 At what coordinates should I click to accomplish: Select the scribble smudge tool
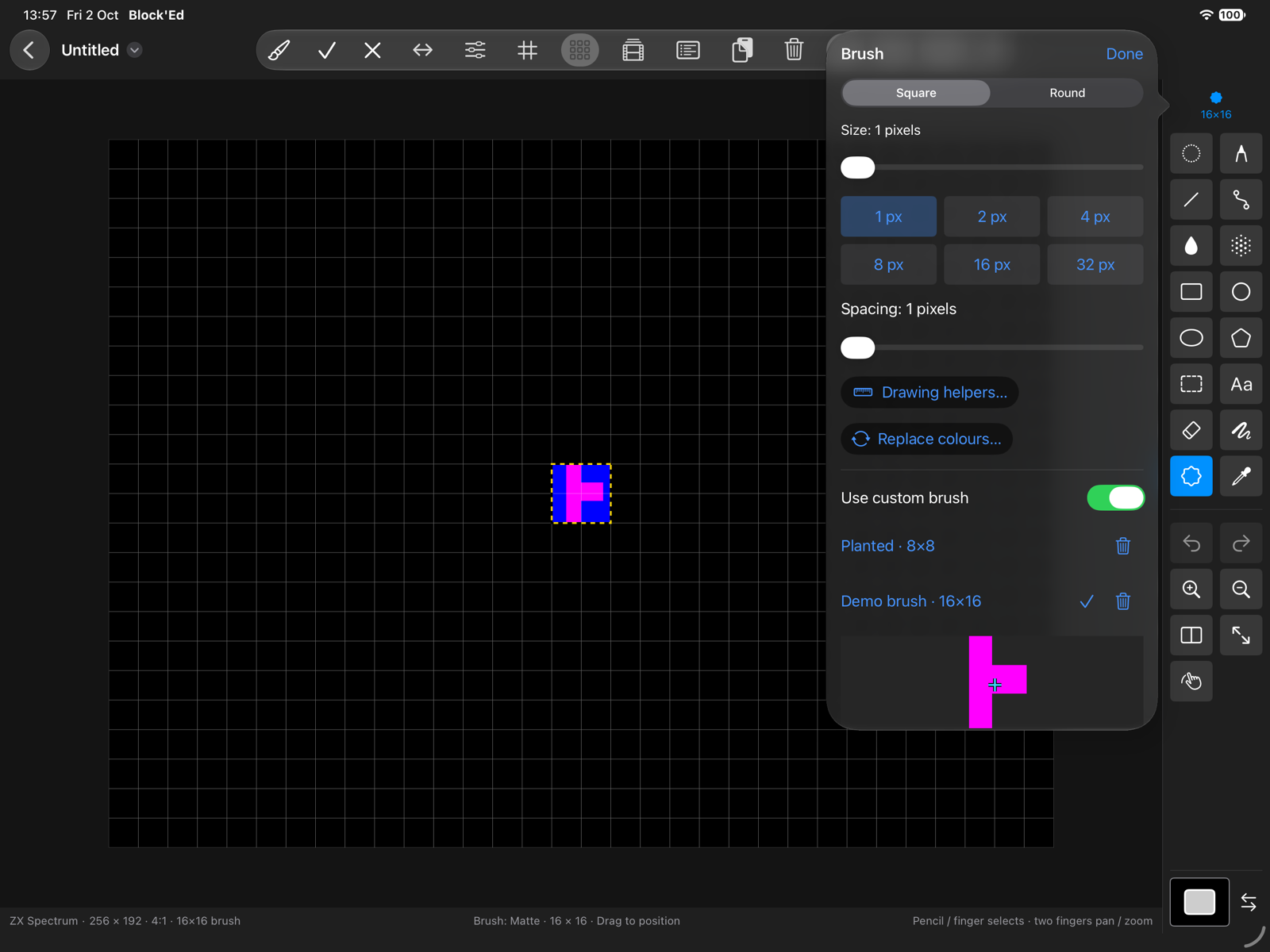(1241, 430)
